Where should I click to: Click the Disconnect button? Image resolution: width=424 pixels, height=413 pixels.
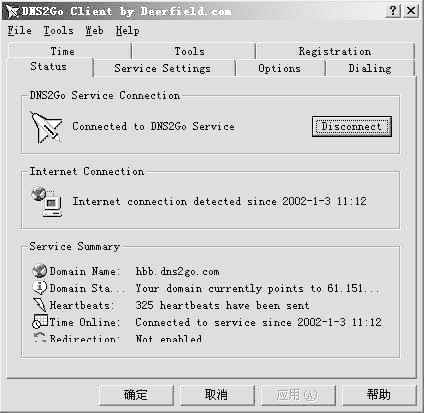coord(352,127)
